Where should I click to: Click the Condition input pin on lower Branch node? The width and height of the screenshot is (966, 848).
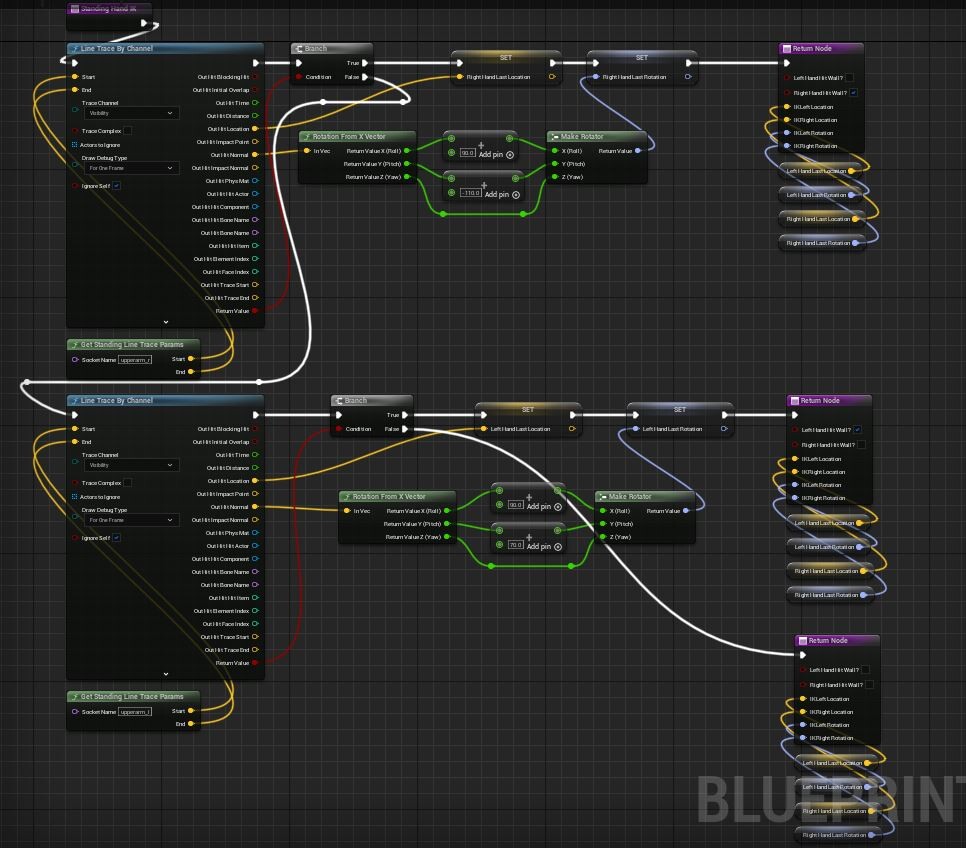338,429
